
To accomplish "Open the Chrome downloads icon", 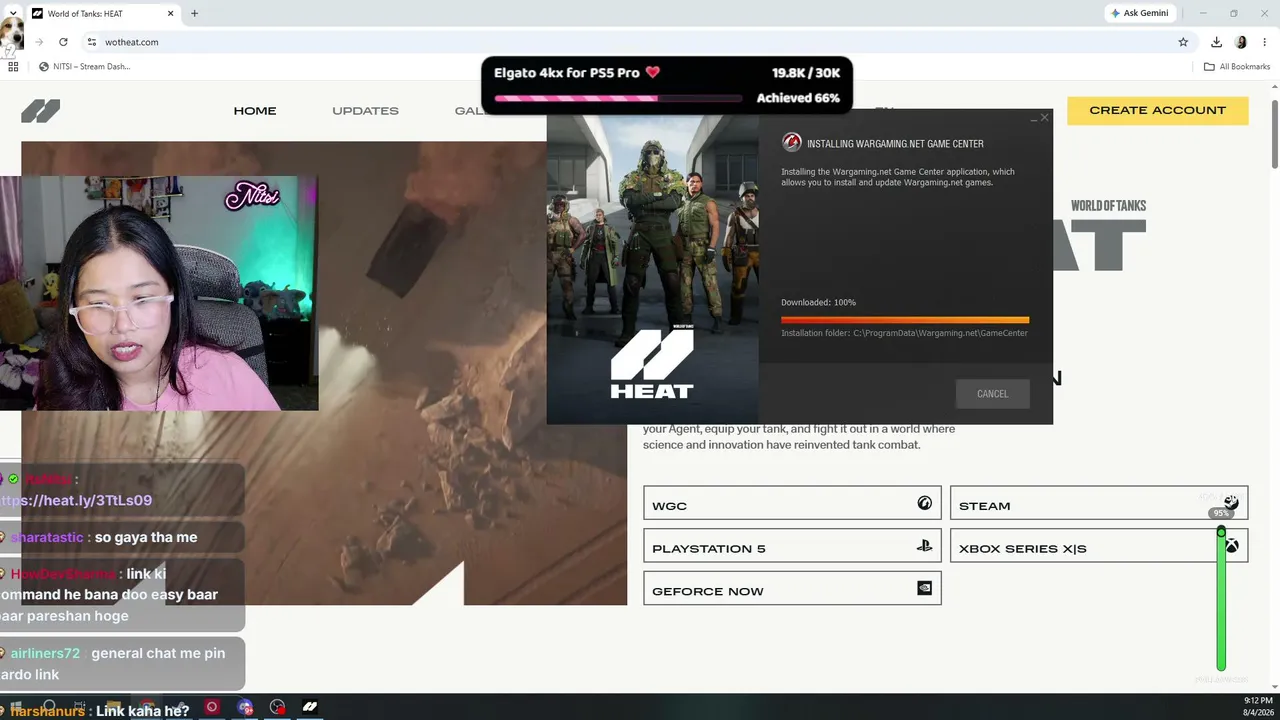I will (1216, 42).
